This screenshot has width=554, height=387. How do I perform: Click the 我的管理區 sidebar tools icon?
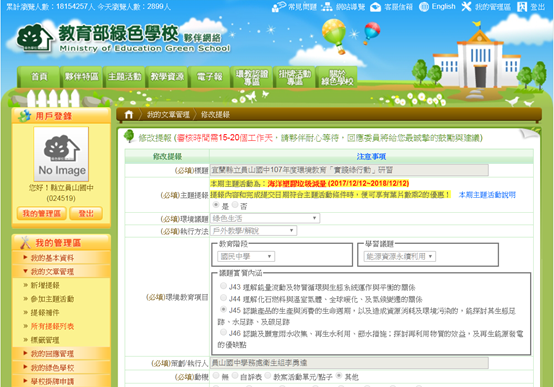(25, 243)
